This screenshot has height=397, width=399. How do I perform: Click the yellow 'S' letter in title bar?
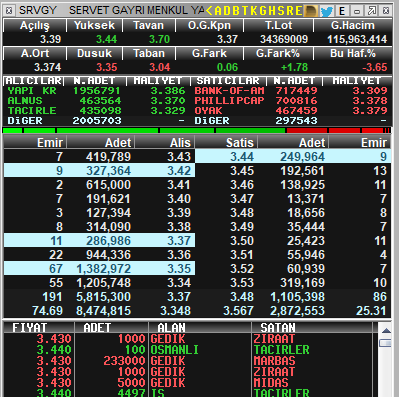pyautogui.click(x=281, y=11)
